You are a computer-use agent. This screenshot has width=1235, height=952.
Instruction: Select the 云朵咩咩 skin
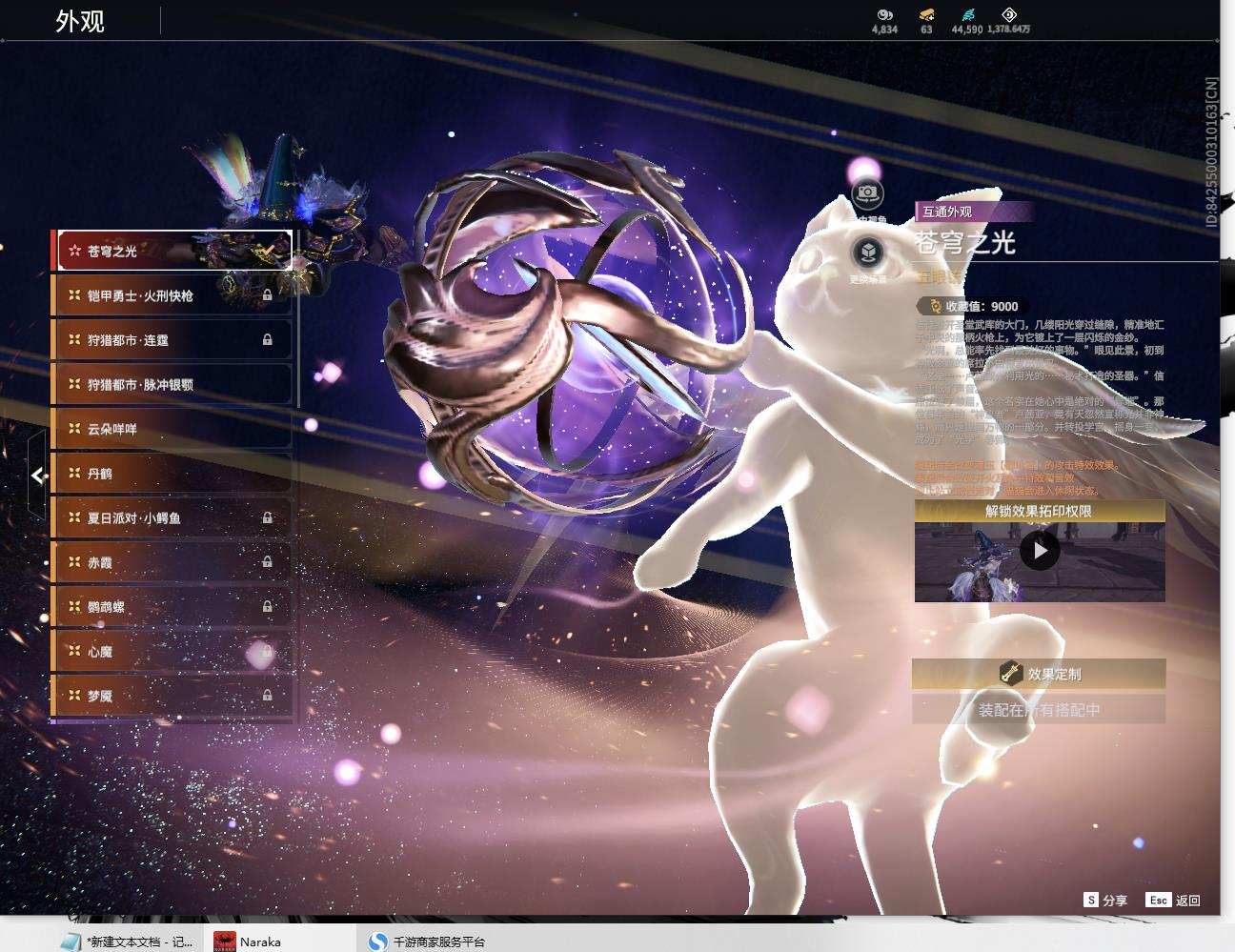click(x=172, y=429)
